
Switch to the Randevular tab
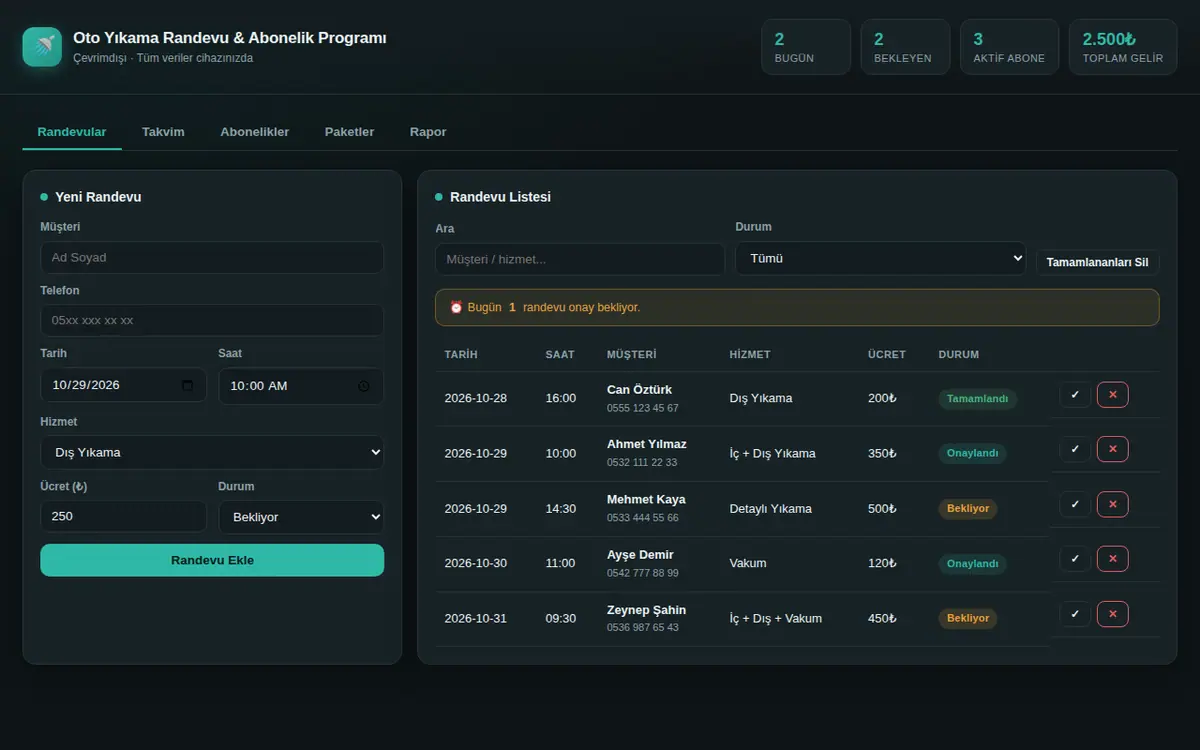tap(72, 132)
